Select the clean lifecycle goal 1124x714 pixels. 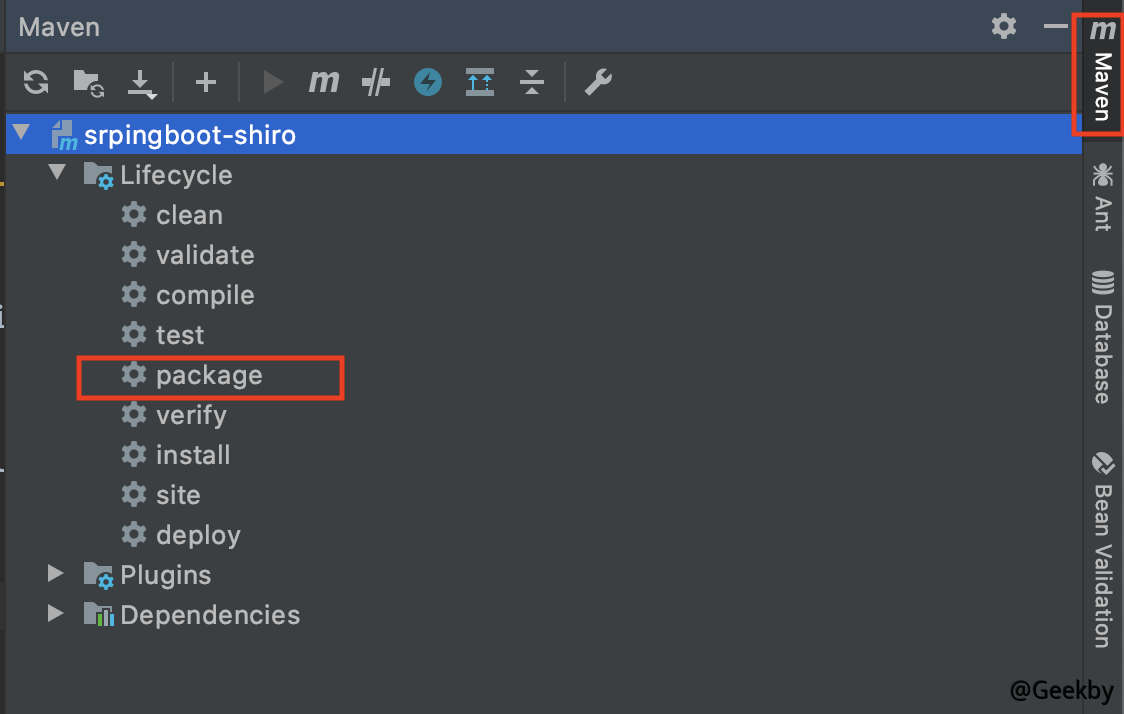pyautogui.click(x=189, y=214)
